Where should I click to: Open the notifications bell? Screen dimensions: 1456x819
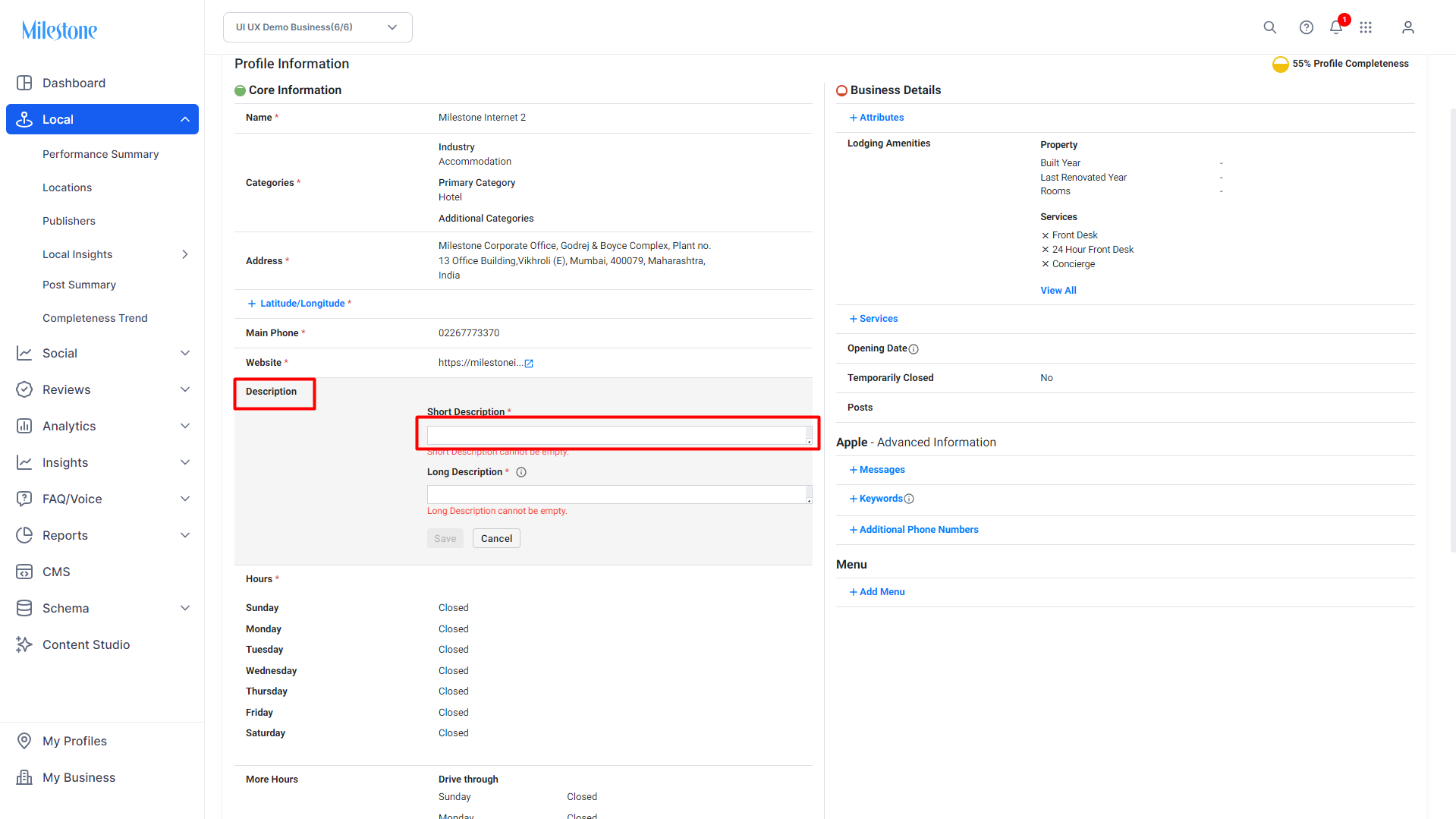[x=1336, y=27]
